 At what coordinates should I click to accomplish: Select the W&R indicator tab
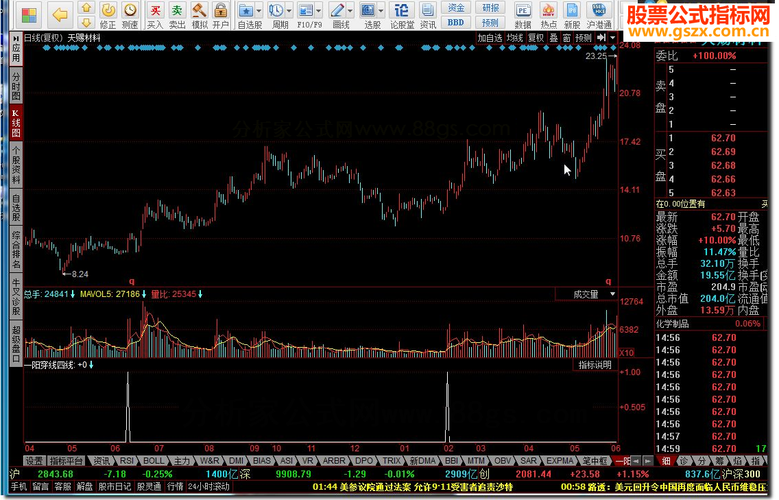[x=209, y=461]
